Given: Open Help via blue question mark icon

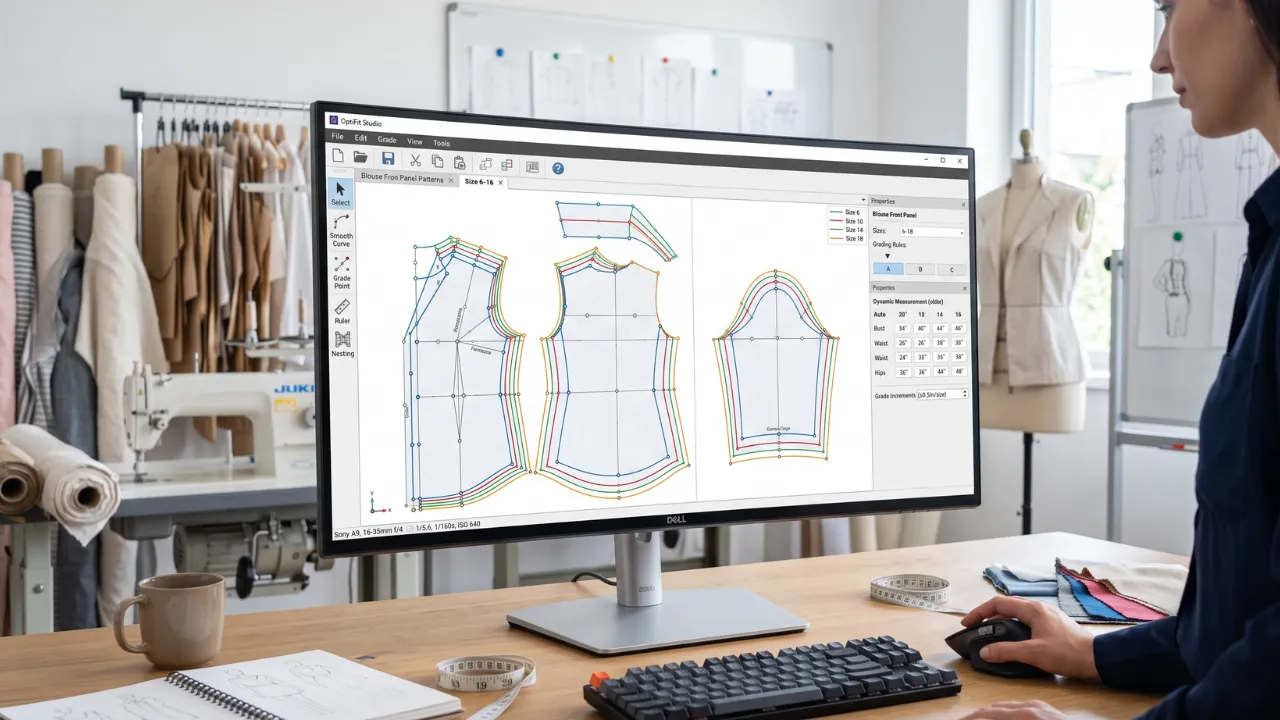Looking at the screenshot, I should [x=558, y=168].
